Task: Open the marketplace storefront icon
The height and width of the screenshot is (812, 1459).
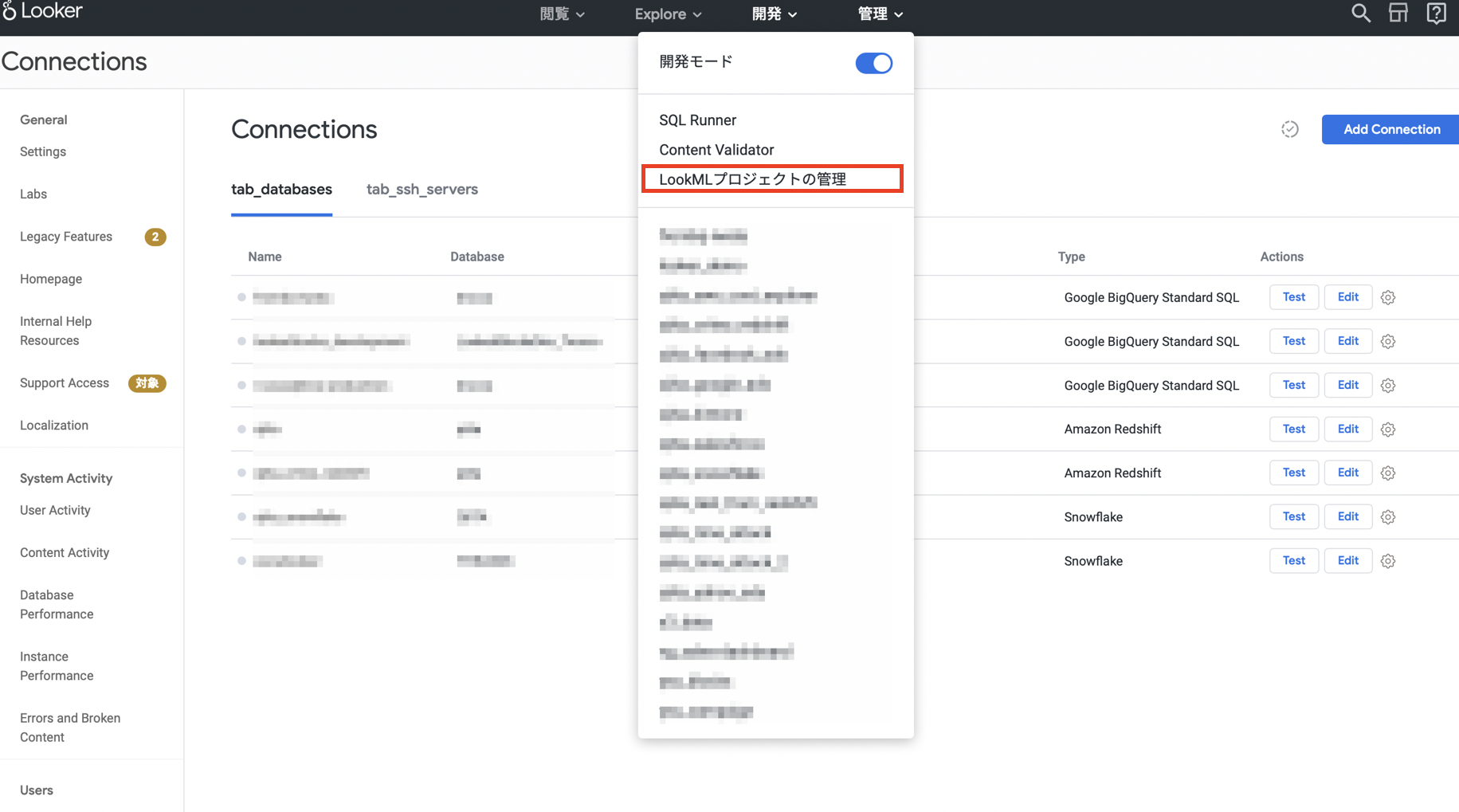Action: 1398,14
